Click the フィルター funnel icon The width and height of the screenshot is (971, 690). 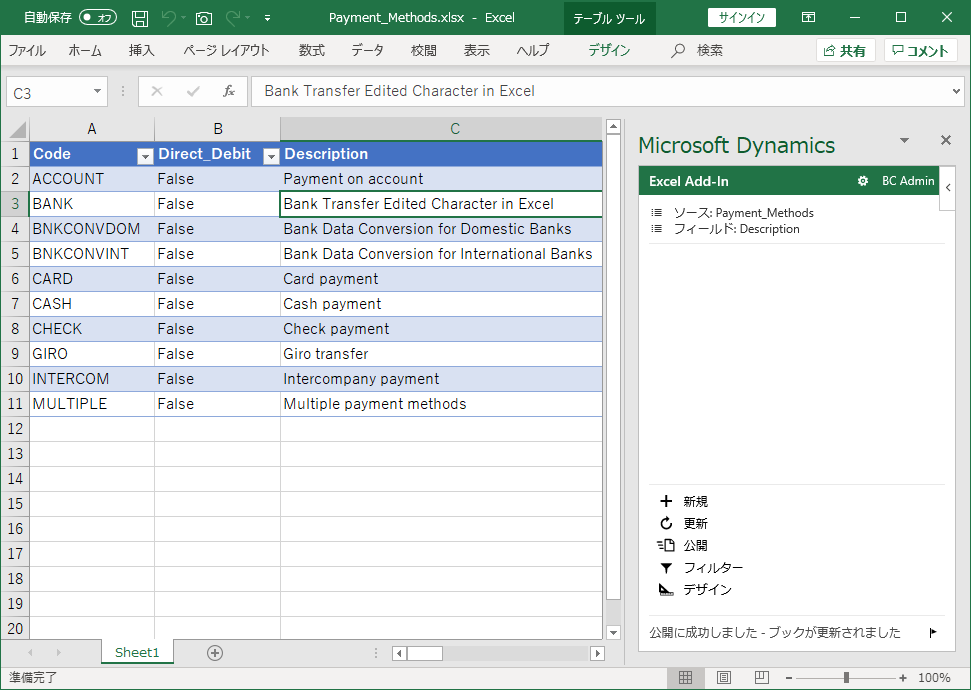tap(666, 567)
